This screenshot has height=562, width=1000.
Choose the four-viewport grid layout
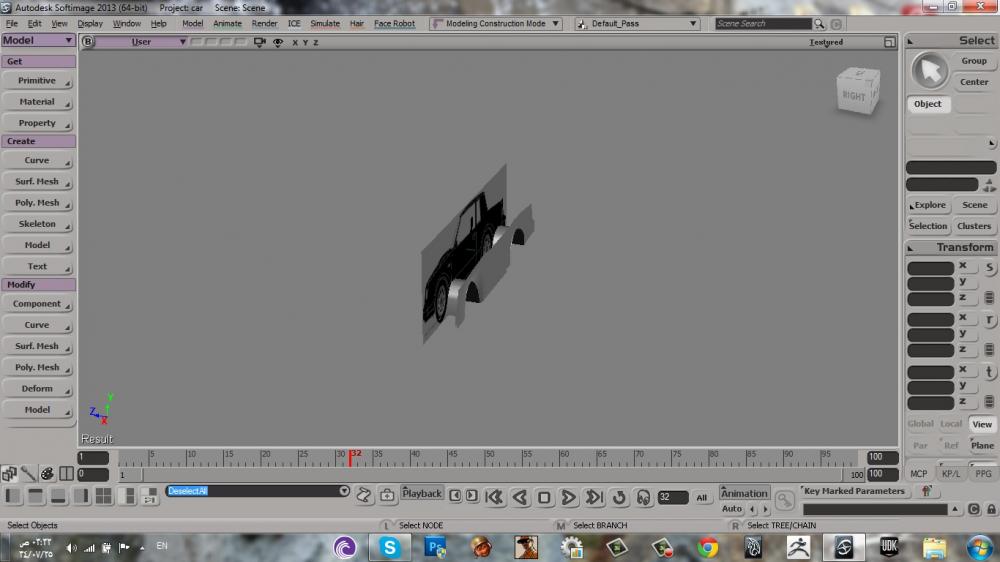pos(103,496)
